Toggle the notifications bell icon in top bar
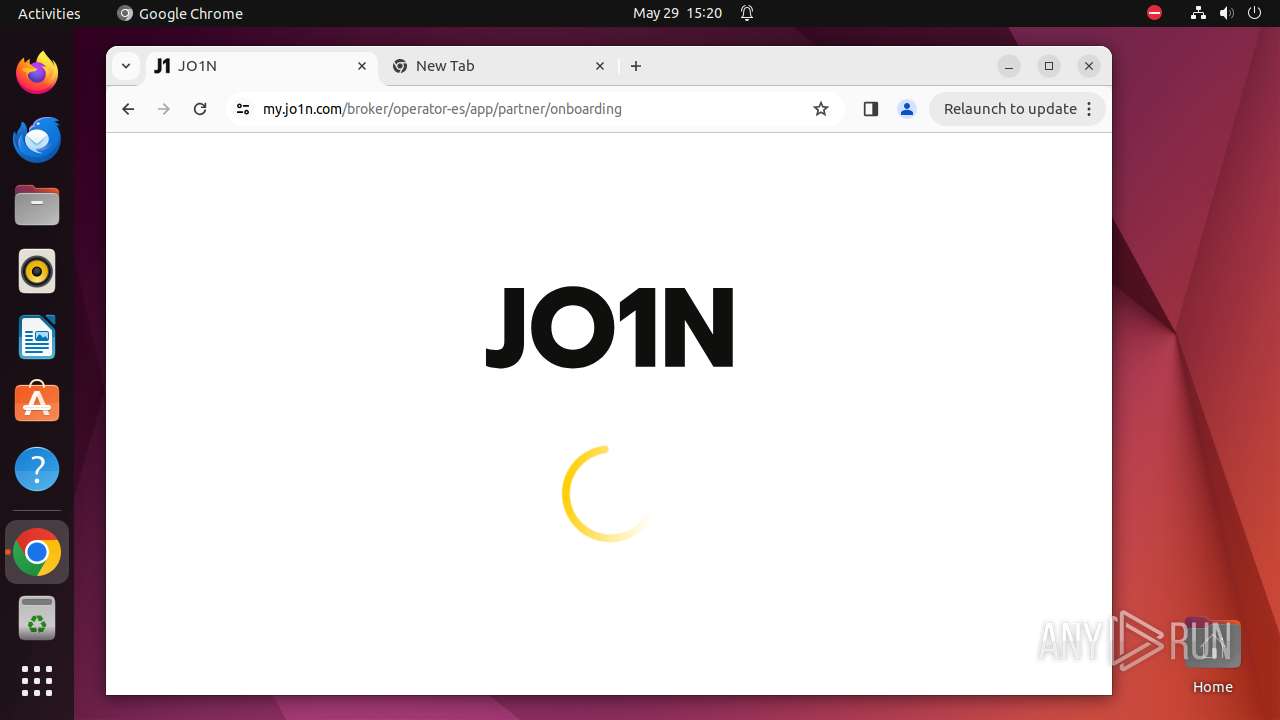Screen dimensions: 1280x720 click(x=747, y=13)
